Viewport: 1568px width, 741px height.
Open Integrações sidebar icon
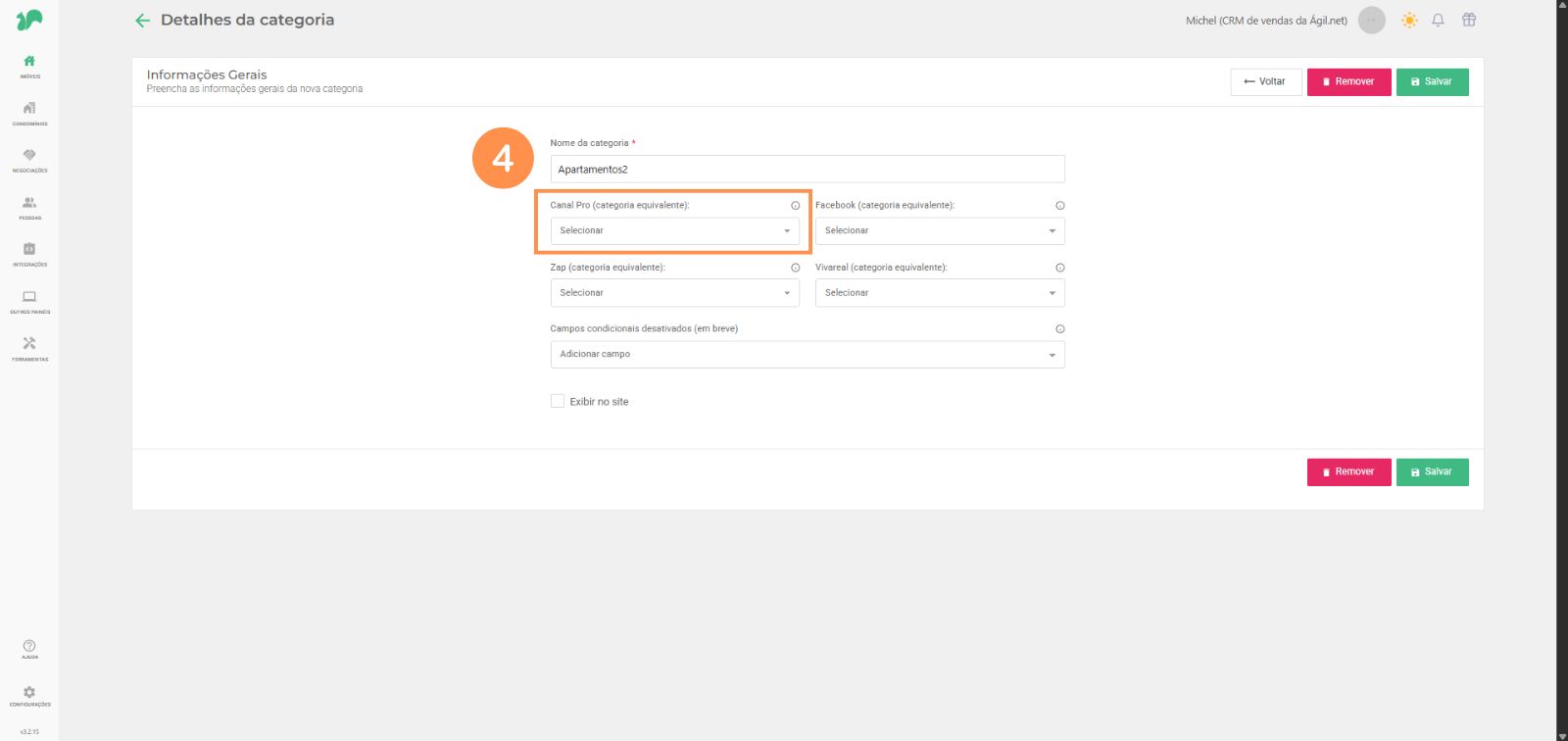tap(29, 253)
